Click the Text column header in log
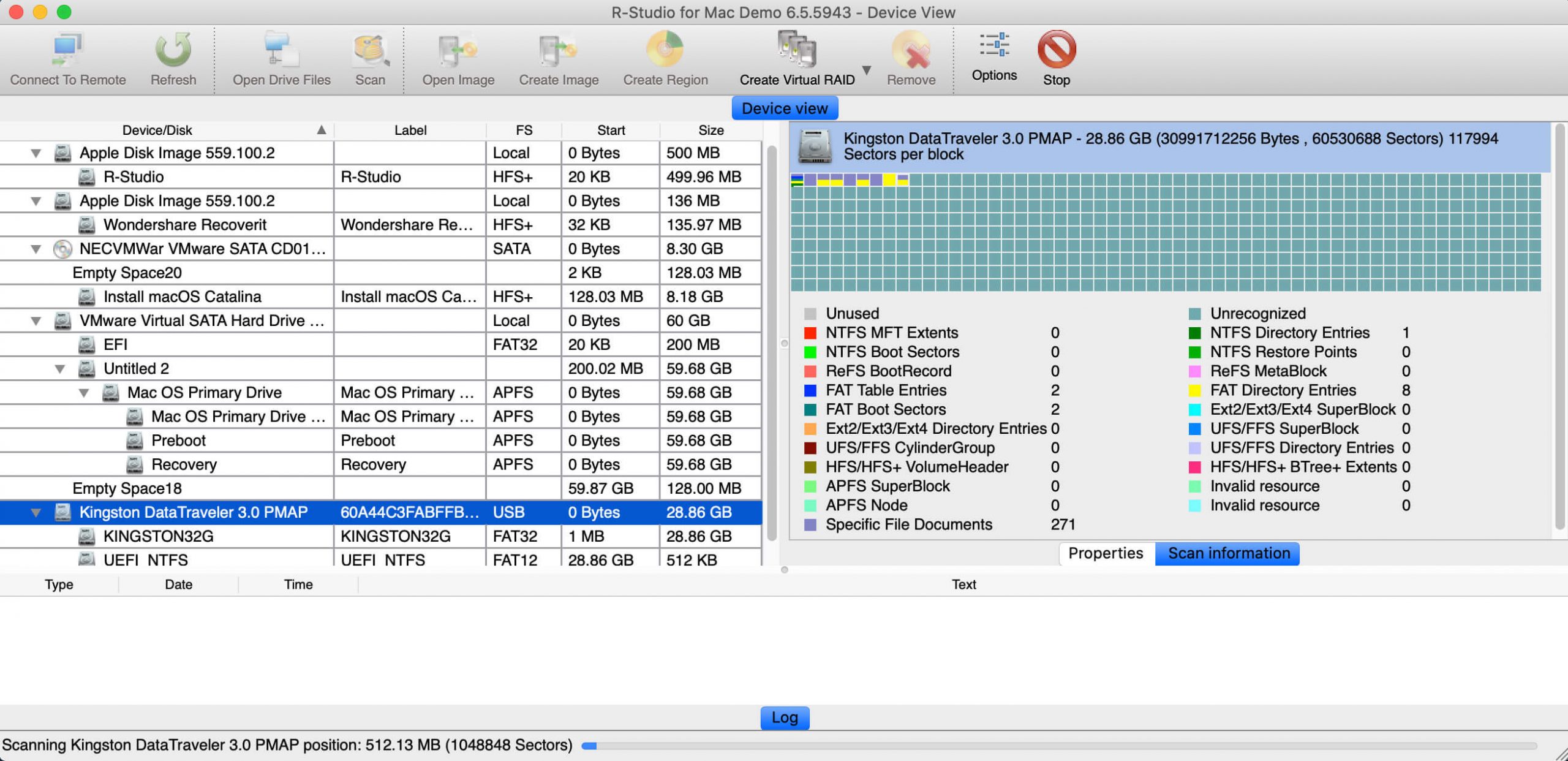Screen dimensions: 1568x761 tap(963, 585)
